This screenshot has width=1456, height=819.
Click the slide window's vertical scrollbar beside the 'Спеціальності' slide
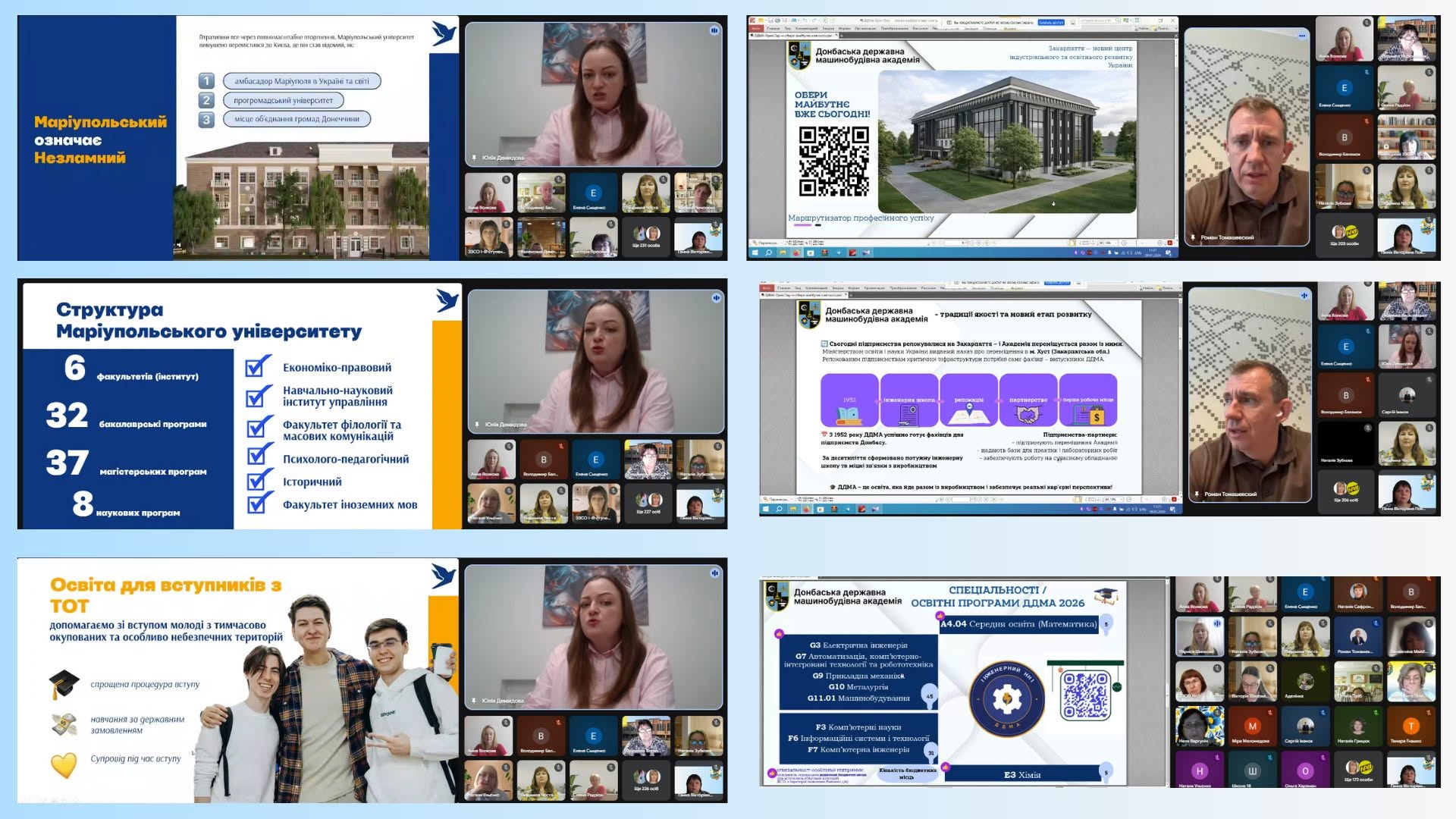pyautogui.click(x=1166, y=682)
